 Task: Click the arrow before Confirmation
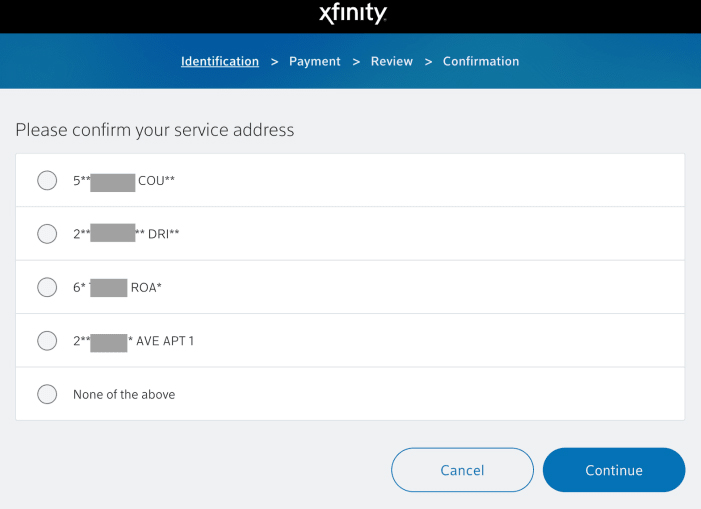[428, 62]
